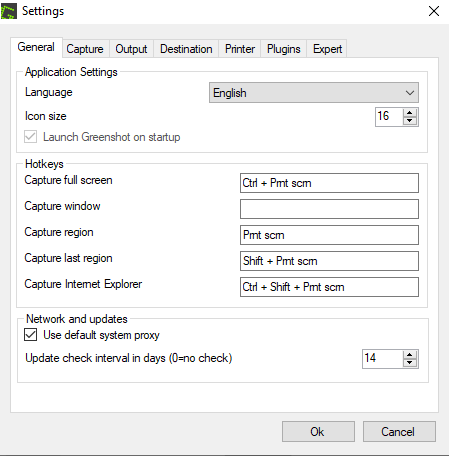449x456 pixels.
Task: Open the Plugins tab
Action: pyautogui.click(x=284, y=49)
